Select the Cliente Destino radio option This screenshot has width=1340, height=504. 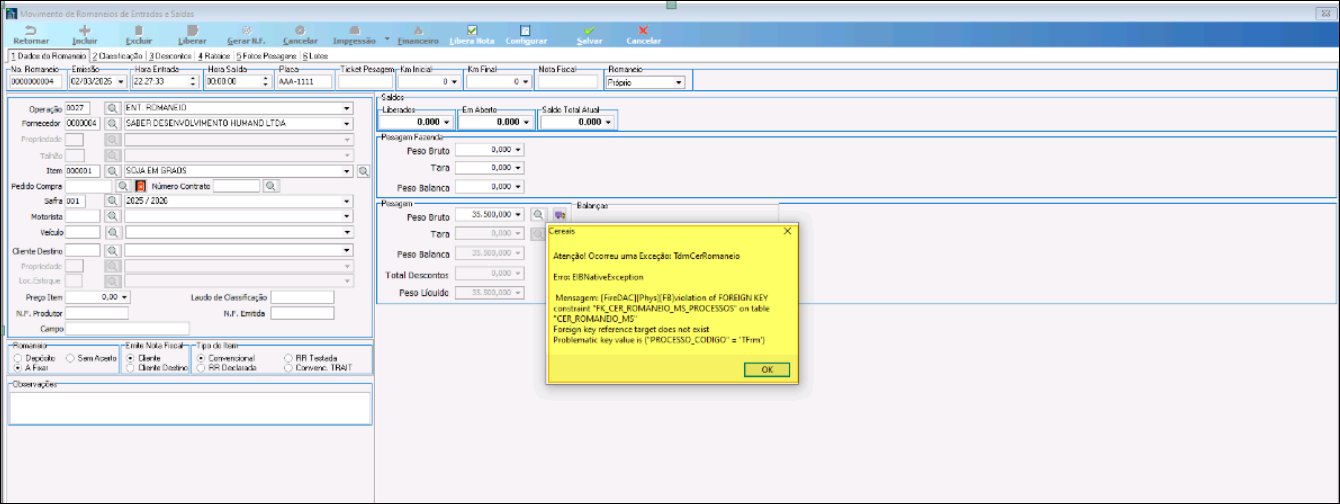click(x=131, y=368)
